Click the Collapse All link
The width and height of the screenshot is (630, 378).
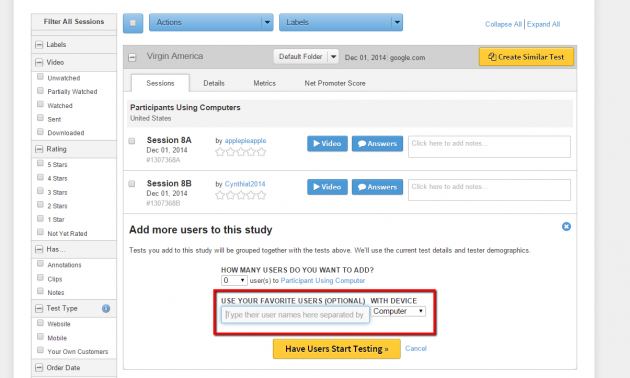pyautogui.click(x=503, y=25)
